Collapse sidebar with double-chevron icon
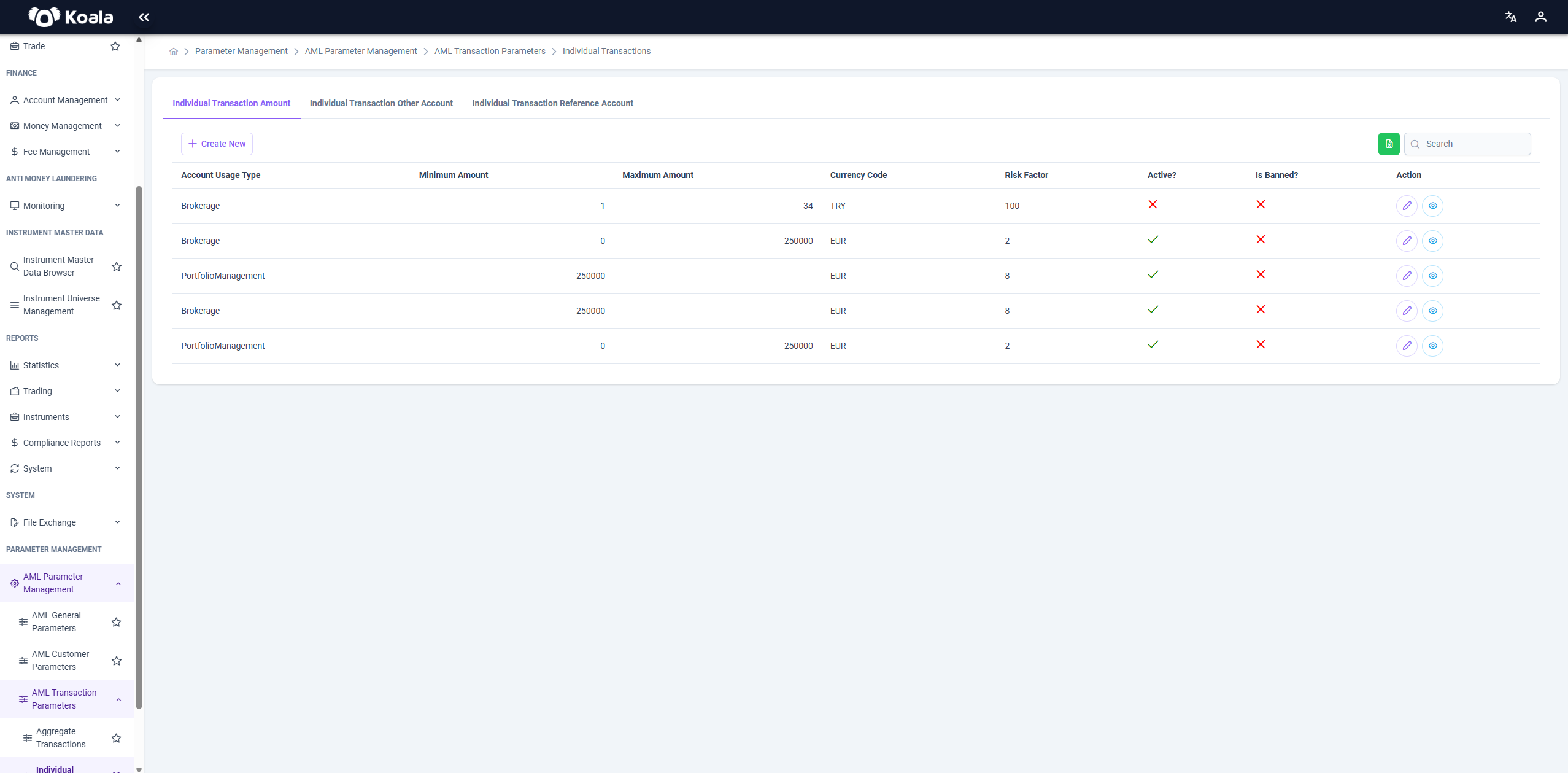1568x773 pixels. [144, 17]
